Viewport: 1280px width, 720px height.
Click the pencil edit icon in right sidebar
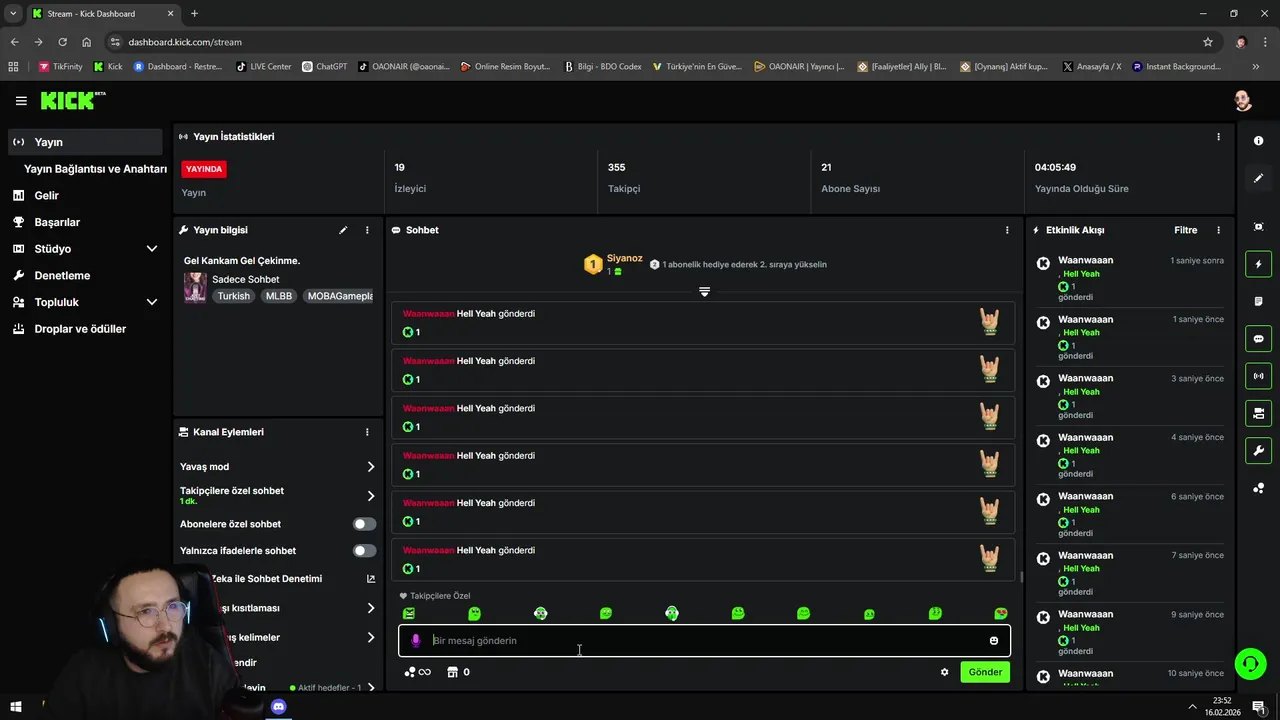point(1258,178)
